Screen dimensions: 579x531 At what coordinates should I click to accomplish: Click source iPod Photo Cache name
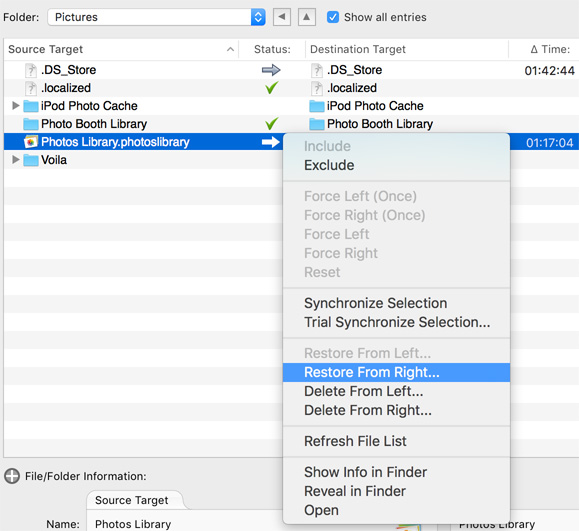point(89,106)
